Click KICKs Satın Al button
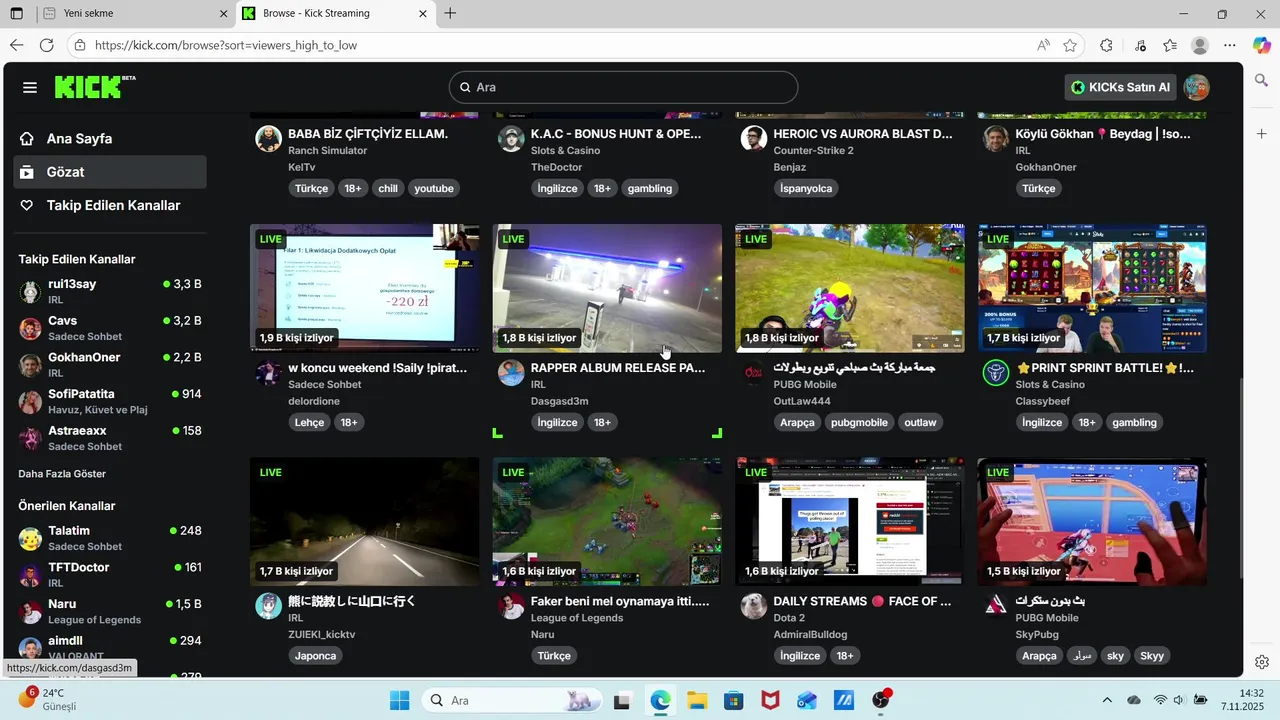The width and height of the screenshot is (1280, 720). pyautogui.click(x=1120, y=87)
